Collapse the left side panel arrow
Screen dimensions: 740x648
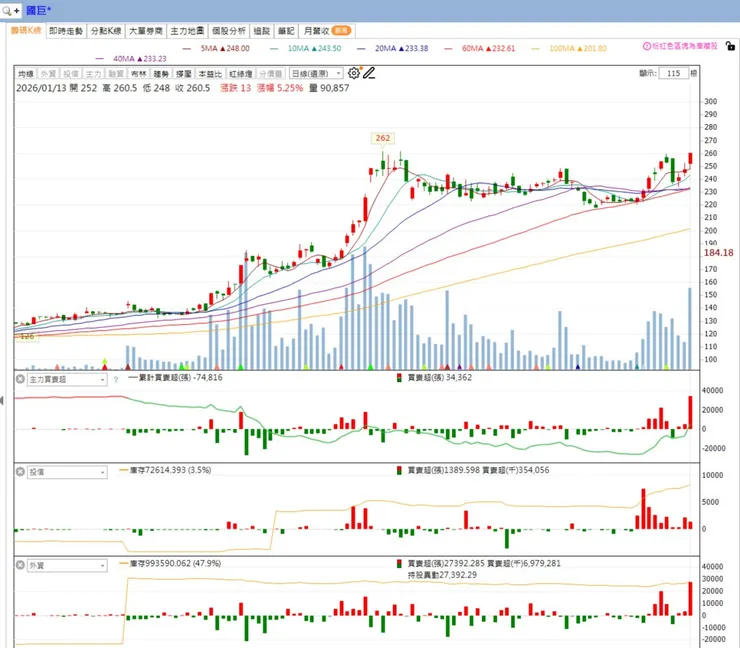[x=2, y=401]
